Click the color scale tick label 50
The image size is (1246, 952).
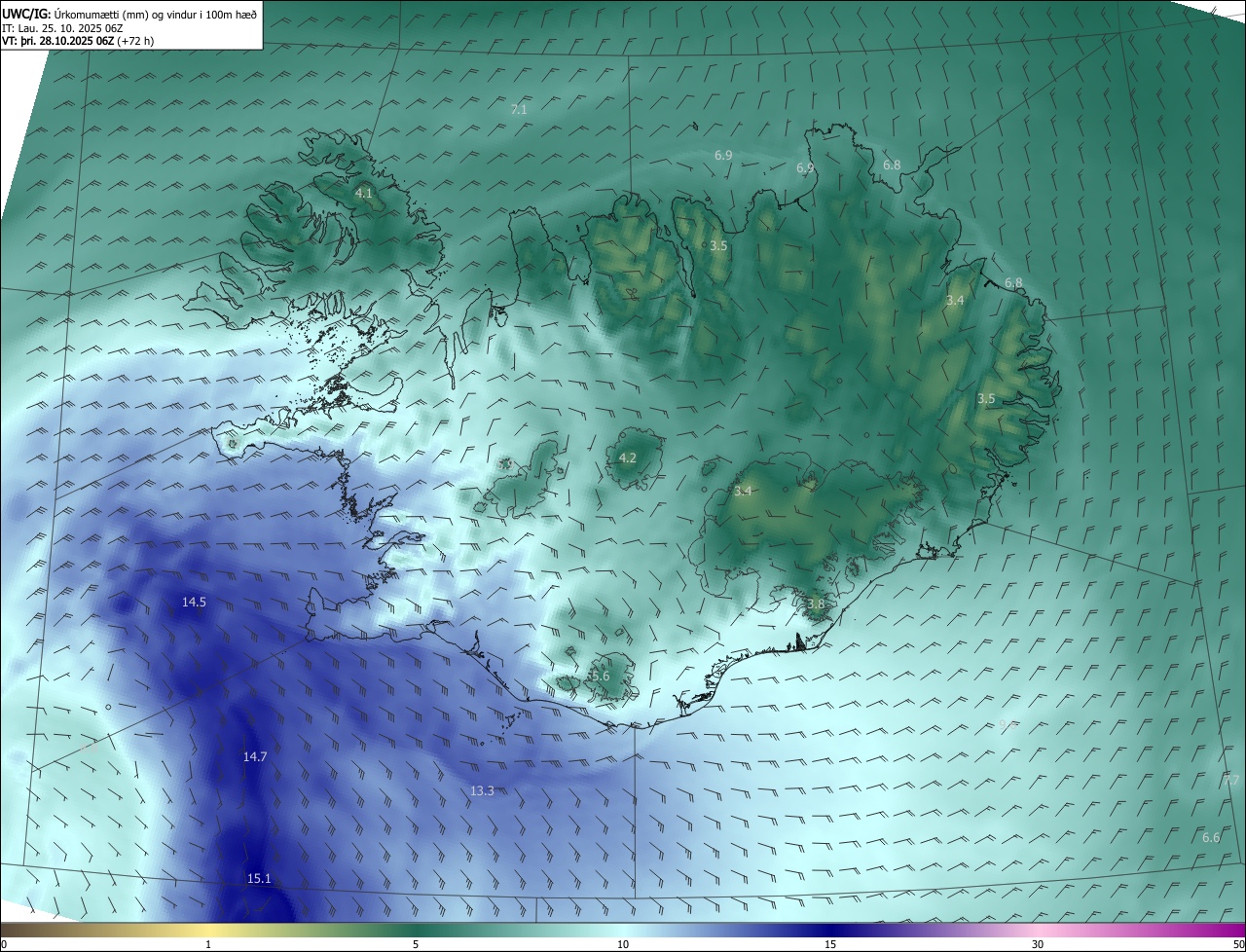1238,945
